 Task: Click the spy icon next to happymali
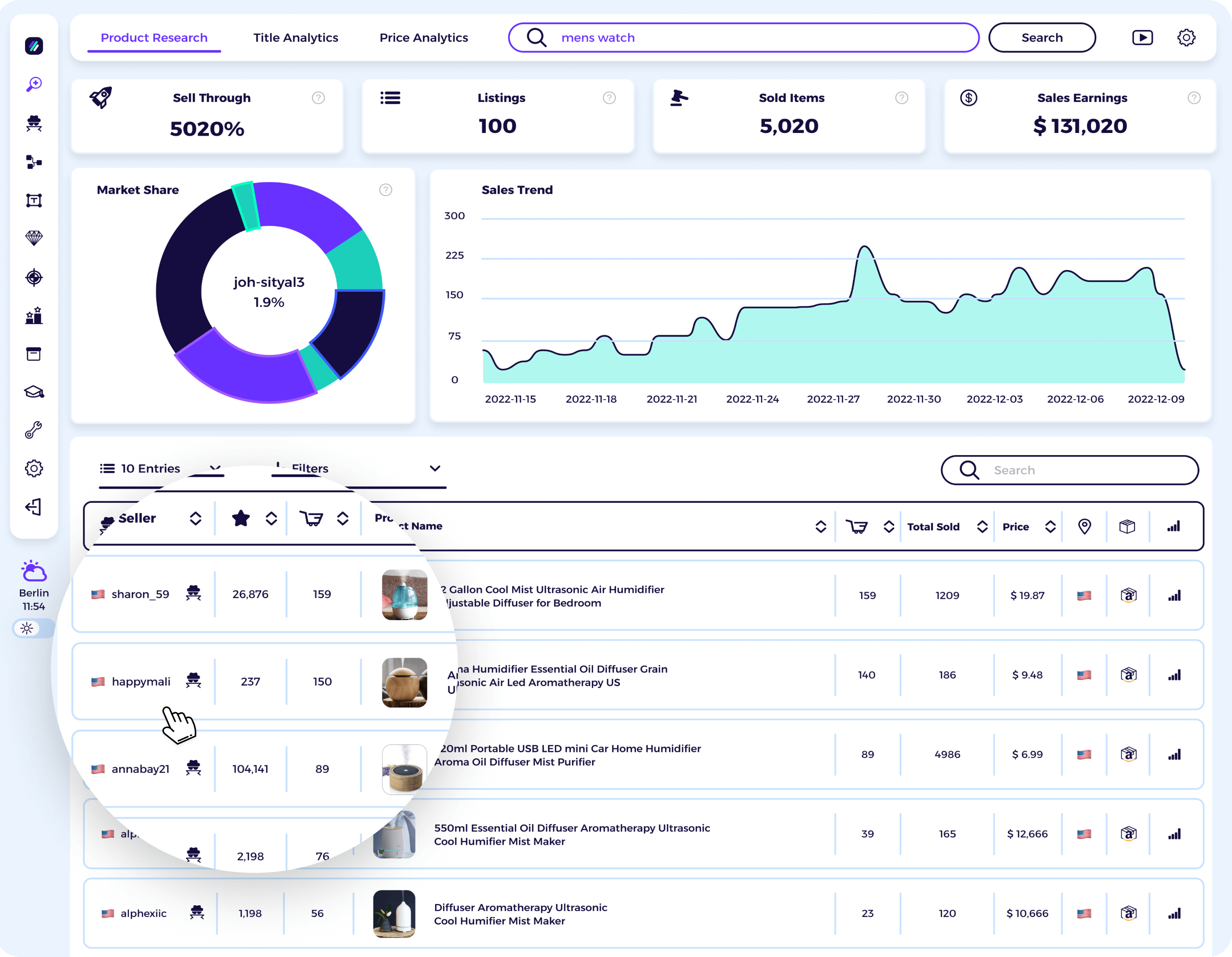tap(193, 681)
